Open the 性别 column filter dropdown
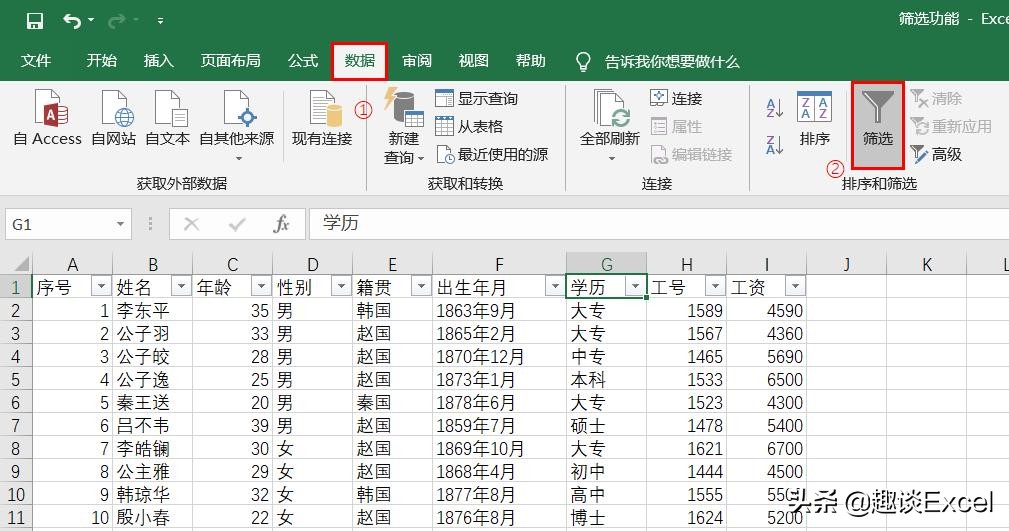The image size is (1009, 531). tap(341, 286)
